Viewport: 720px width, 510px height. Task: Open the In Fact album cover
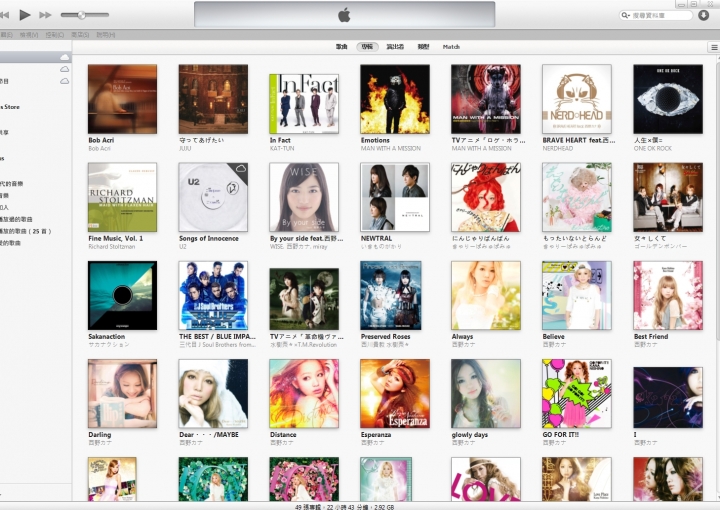(304, 104)
